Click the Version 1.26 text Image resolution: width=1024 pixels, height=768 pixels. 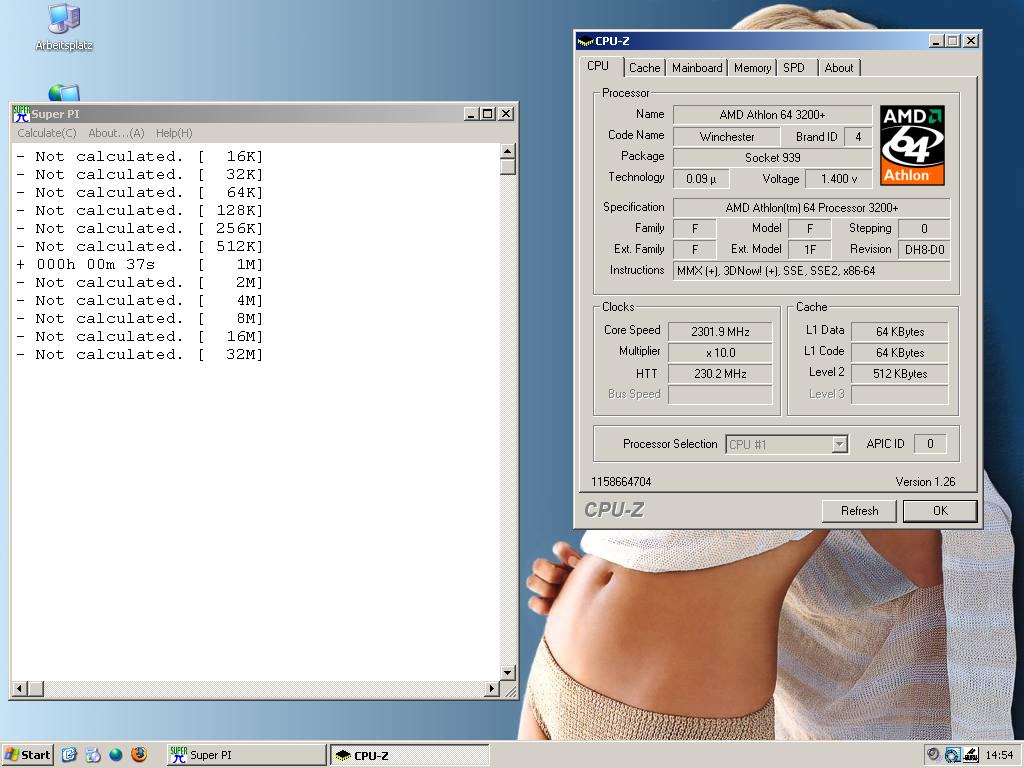pyautogui.click(x=925, y=482)
